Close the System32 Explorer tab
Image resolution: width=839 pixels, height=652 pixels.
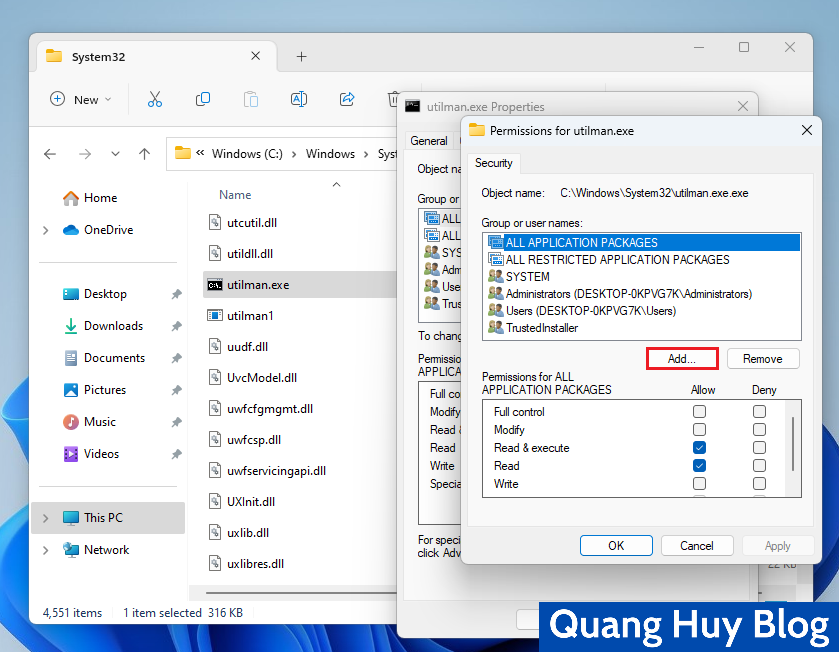(256, 56)
